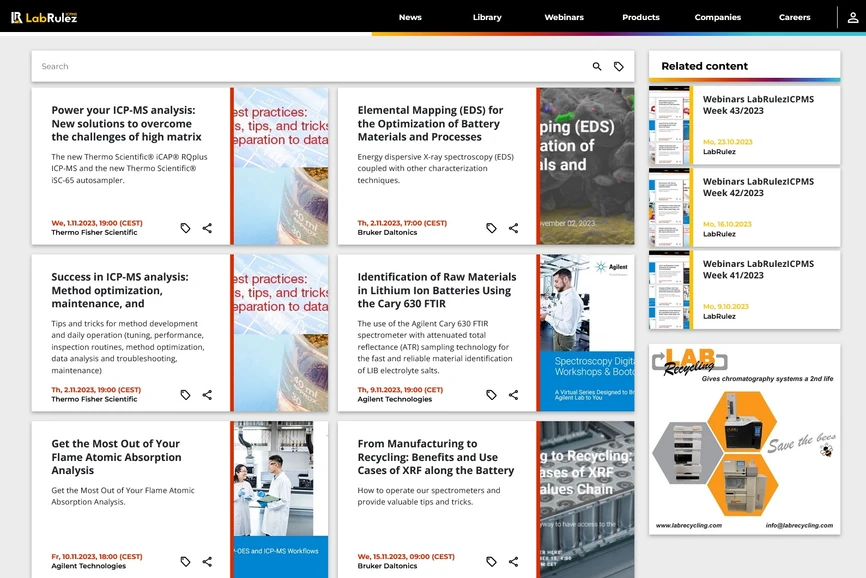Click Thermo Fisher Scientific under We, 1.11.2023
The width and height of the screenshot is (866, 578).
[x=94, y=232]
